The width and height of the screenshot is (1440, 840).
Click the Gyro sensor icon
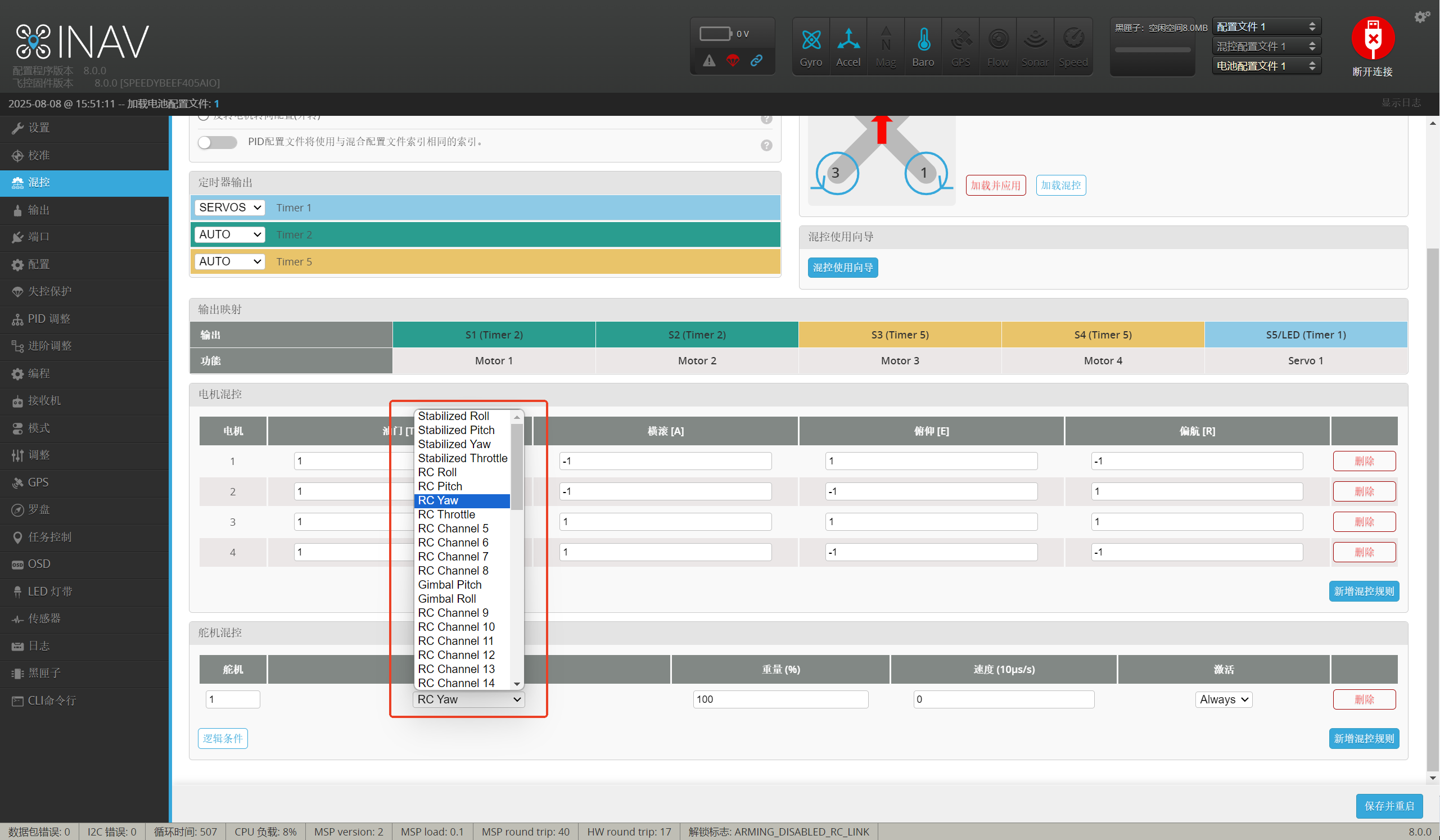pyautogui.click(x=810, y=47)
